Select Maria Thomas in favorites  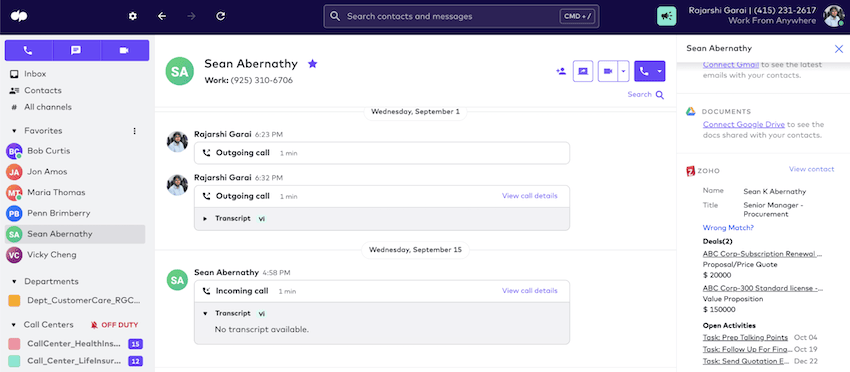[x=75, y=193]
